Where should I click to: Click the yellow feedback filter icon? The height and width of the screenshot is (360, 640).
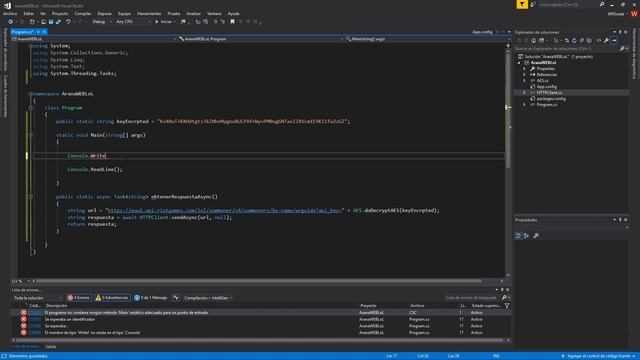click(x=522, y=4)
